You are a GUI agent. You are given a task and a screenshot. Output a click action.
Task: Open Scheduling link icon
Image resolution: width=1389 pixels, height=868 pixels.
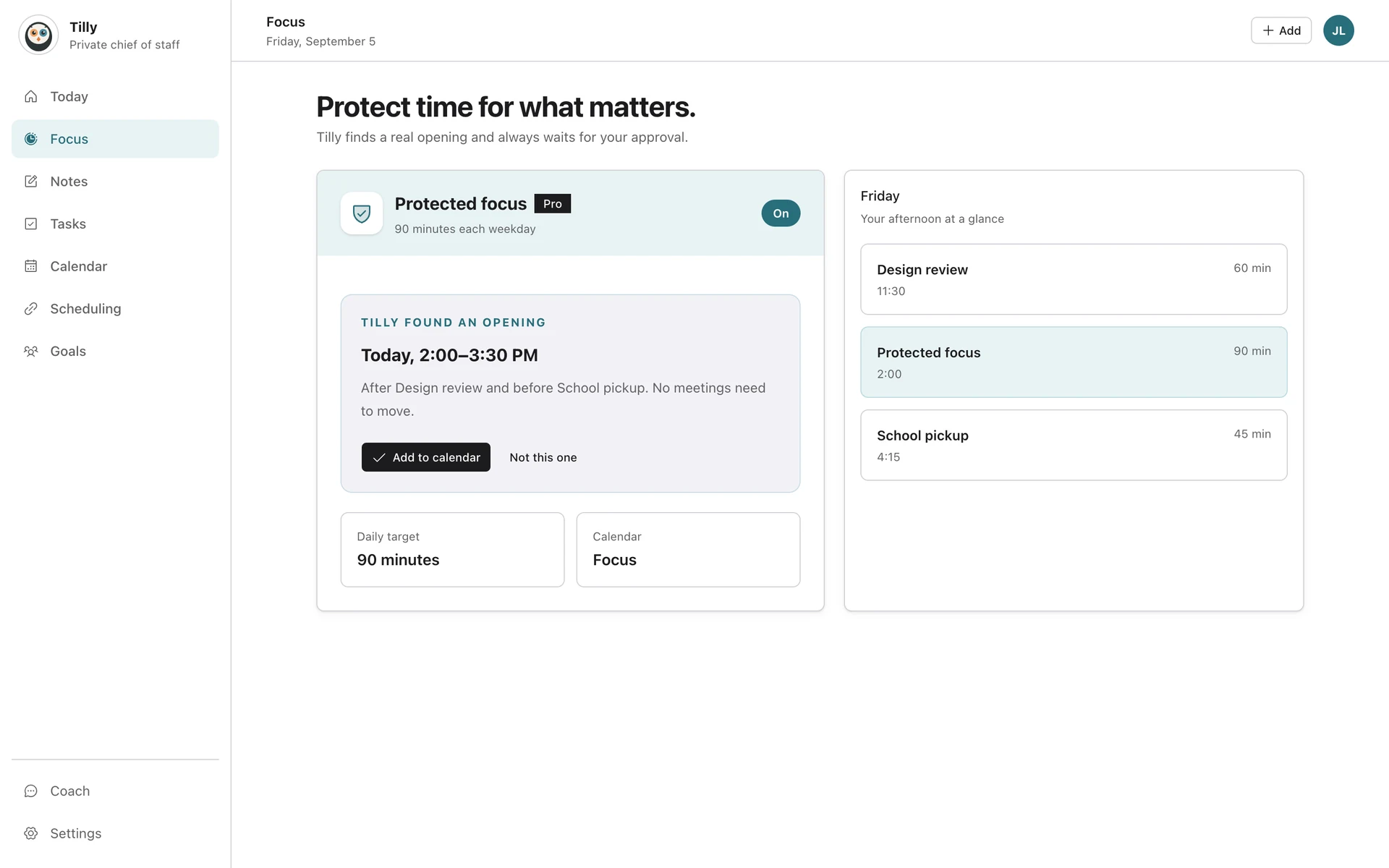[x=31, y=309]
